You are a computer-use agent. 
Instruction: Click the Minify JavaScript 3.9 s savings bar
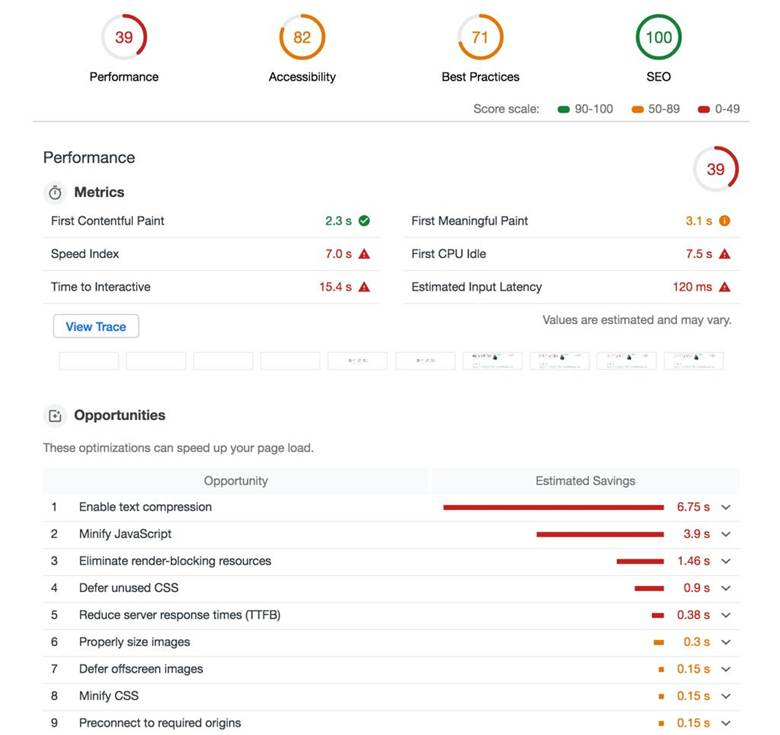[600, 534]
